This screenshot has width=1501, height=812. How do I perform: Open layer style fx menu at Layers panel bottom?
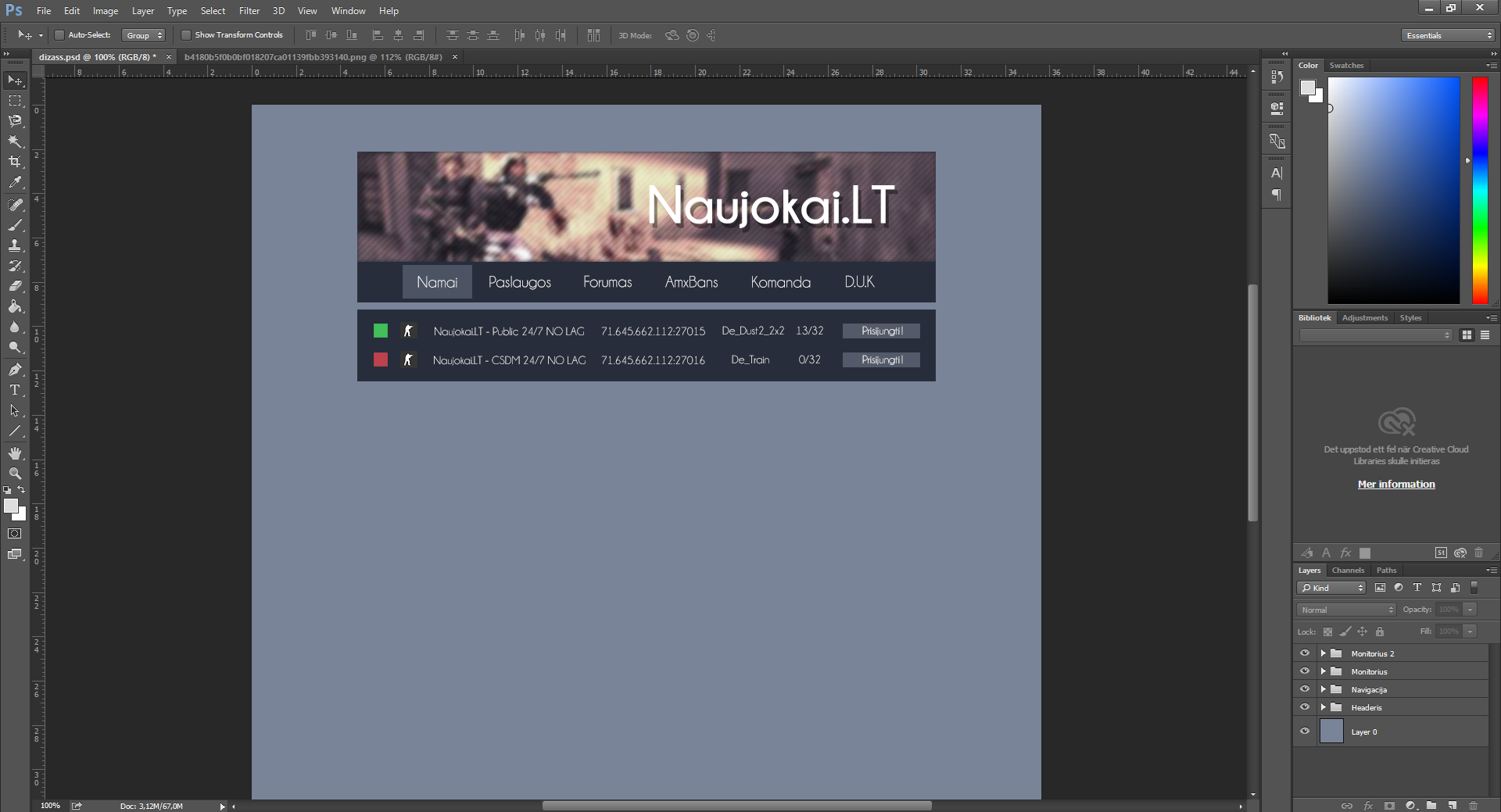point(1368,805)
